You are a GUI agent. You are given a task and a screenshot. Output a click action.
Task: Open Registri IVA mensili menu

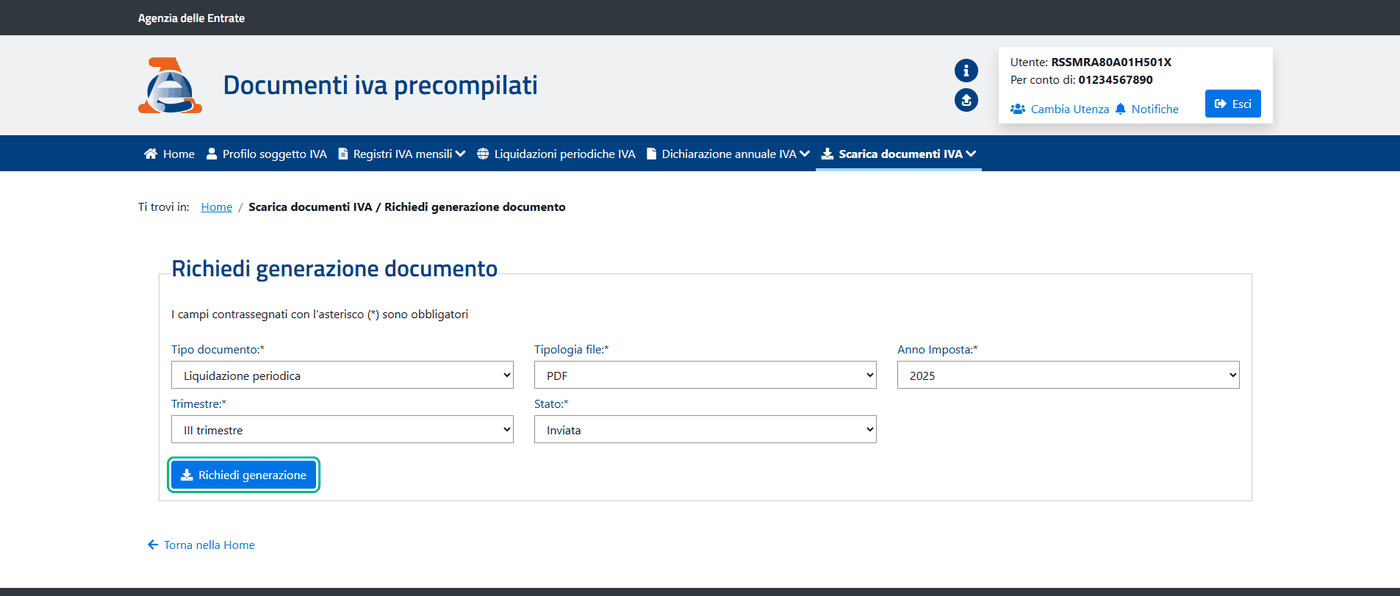tap(402, 154)
